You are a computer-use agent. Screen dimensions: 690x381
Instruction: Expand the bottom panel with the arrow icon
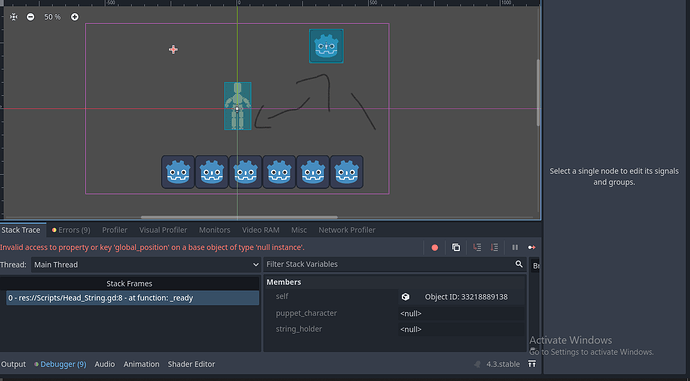pyautogui.click(x=532, y=364)
